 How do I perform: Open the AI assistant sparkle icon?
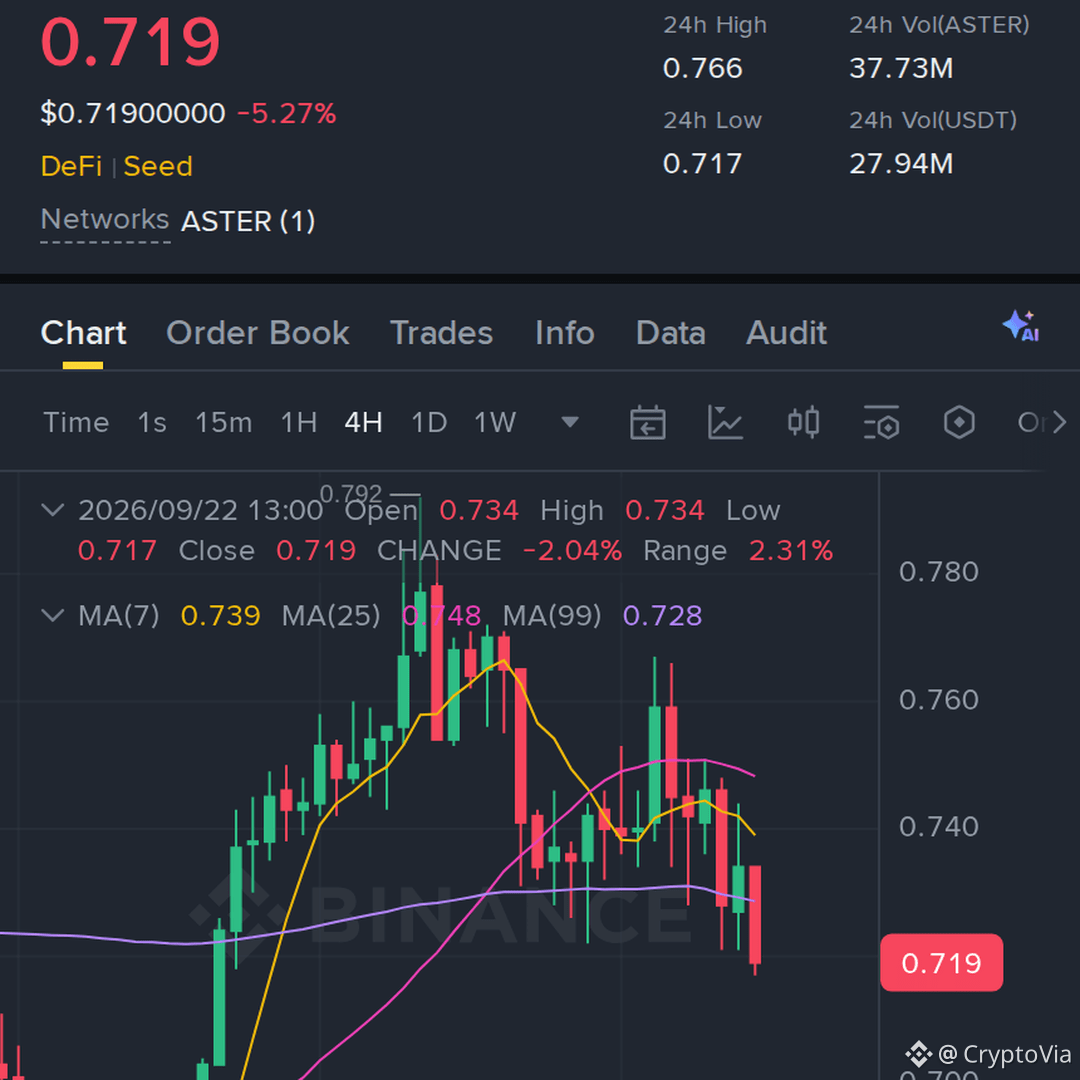point(1021,326)
